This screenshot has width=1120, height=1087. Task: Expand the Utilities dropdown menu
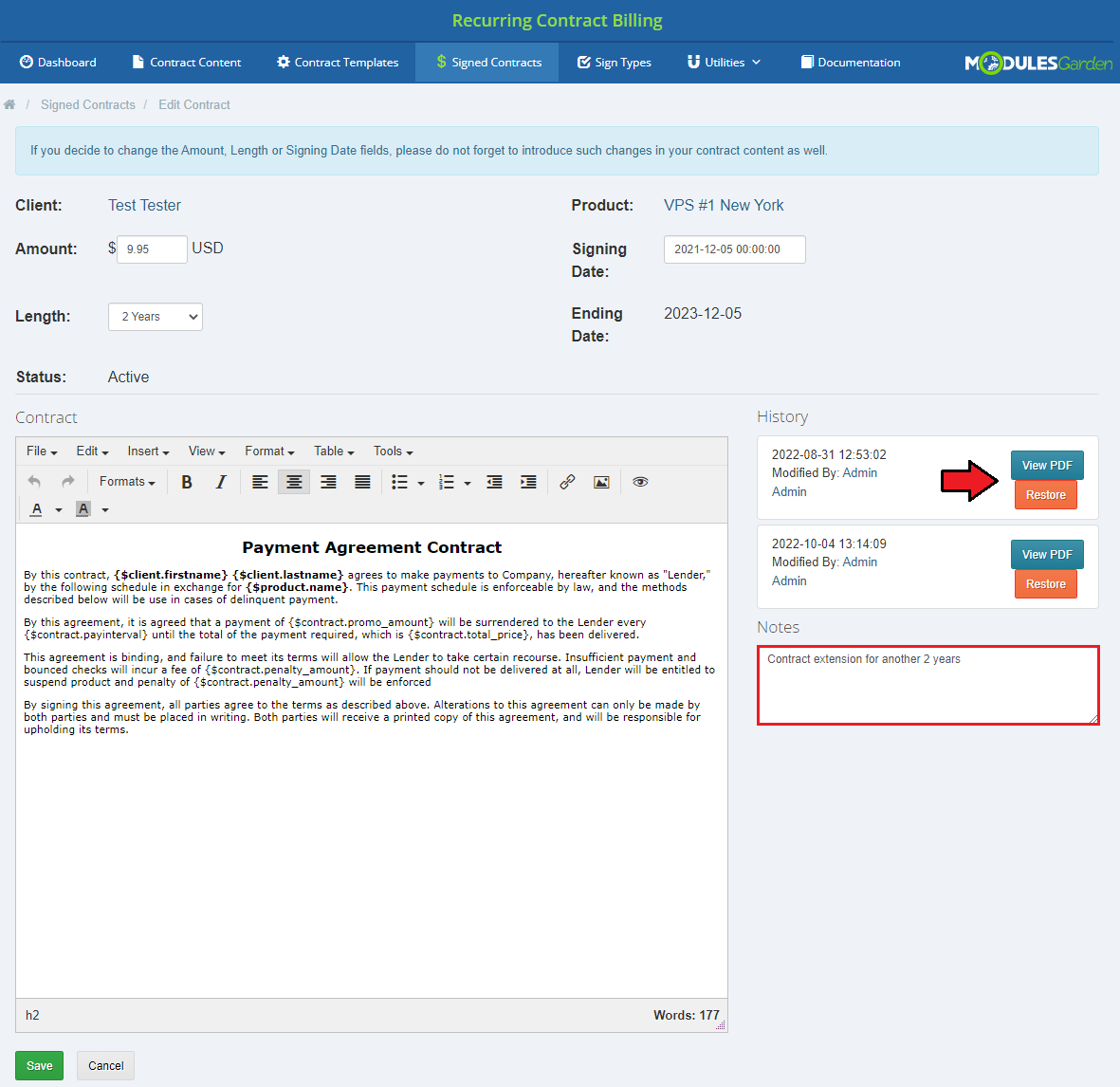coord(725,63)
